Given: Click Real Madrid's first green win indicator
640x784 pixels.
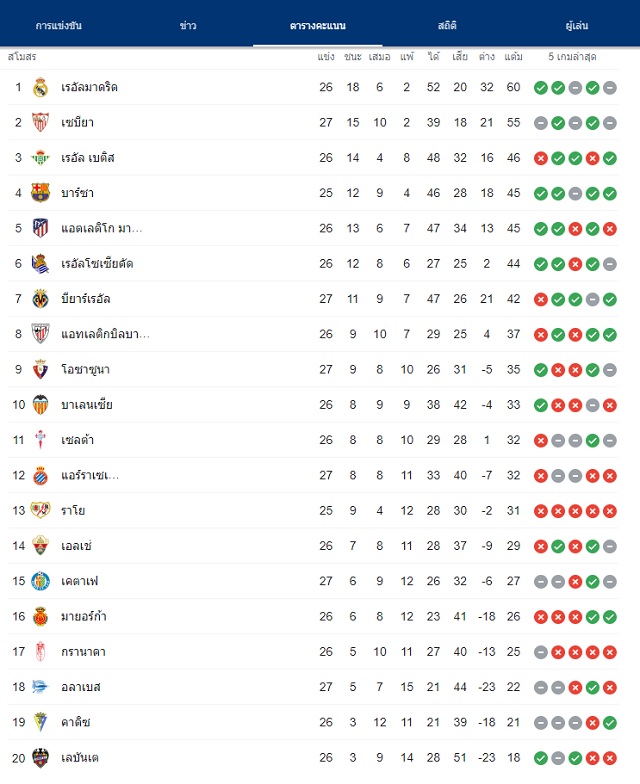Looking at the screenshot, I should click(540, 88).
